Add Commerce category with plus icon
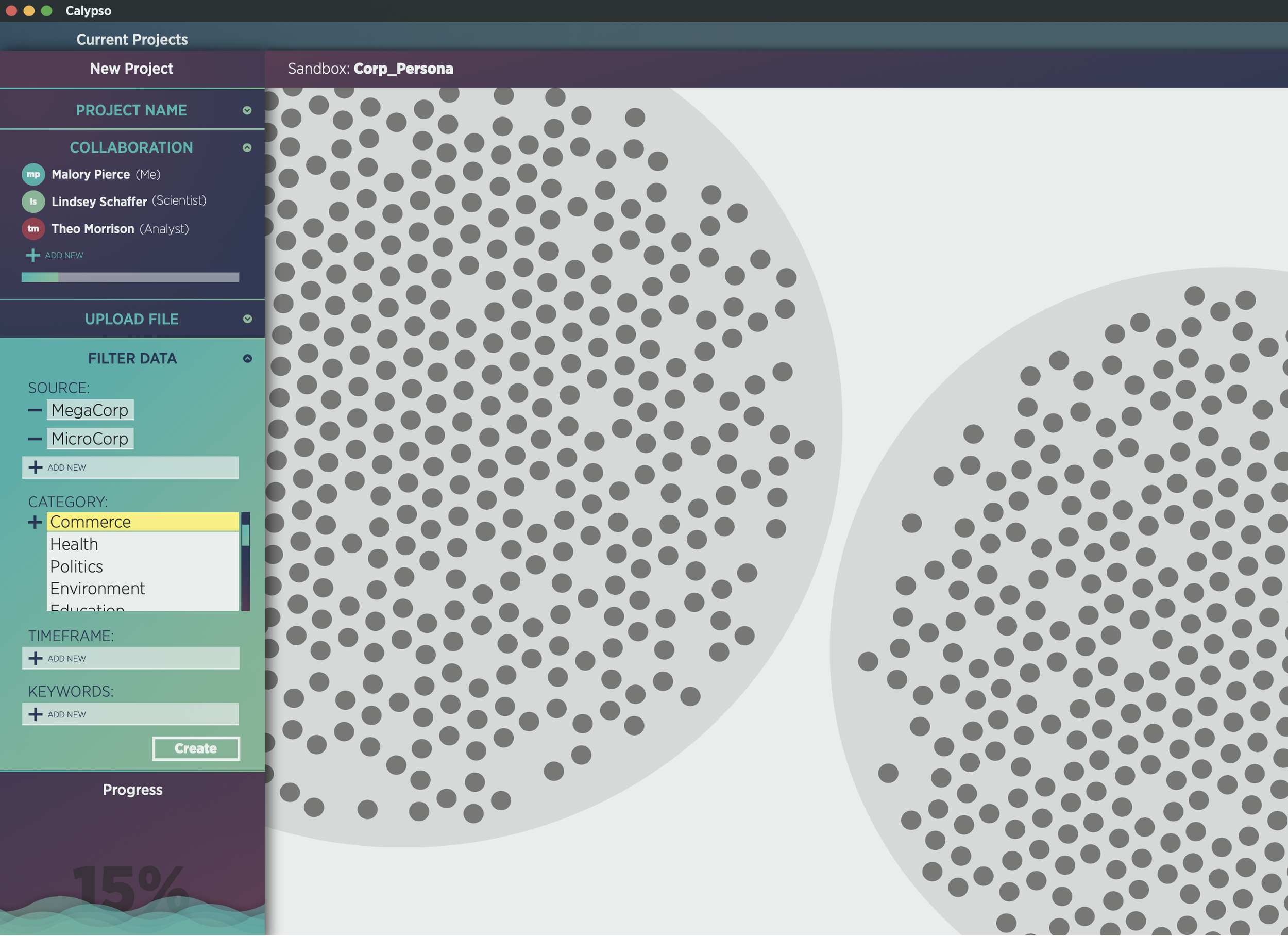The height and width of the screenshot is (936, 1288). 35,522
